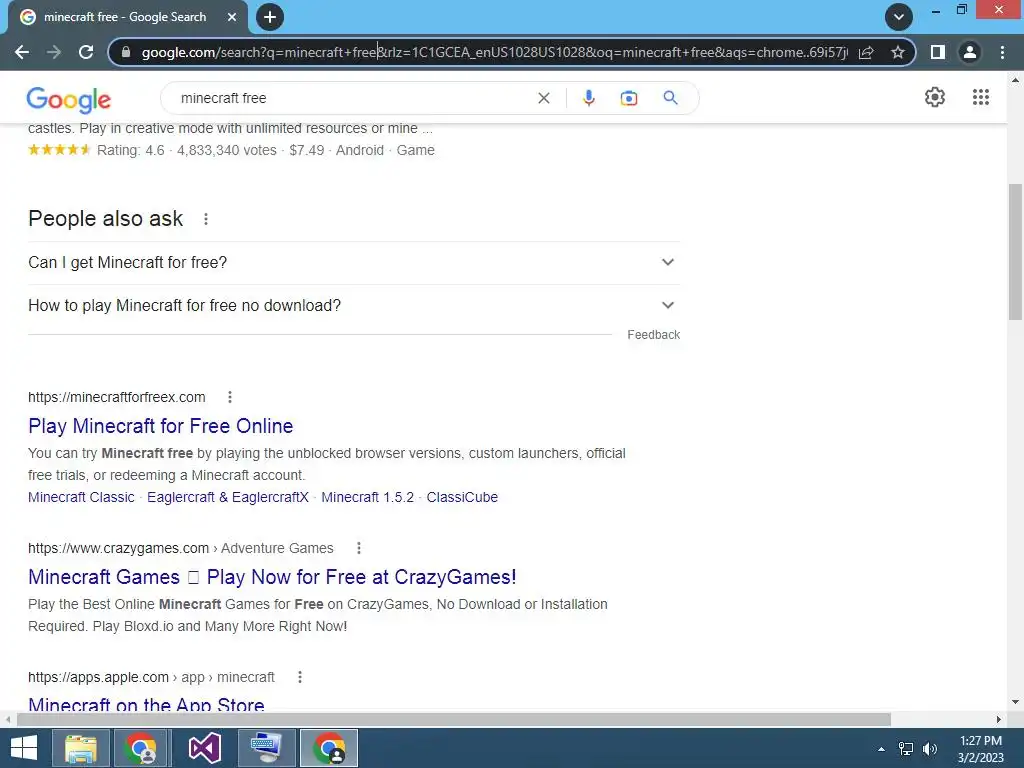Open the People also ask options menu
This screenshot has width=1024, height=768.
[206, 219]
